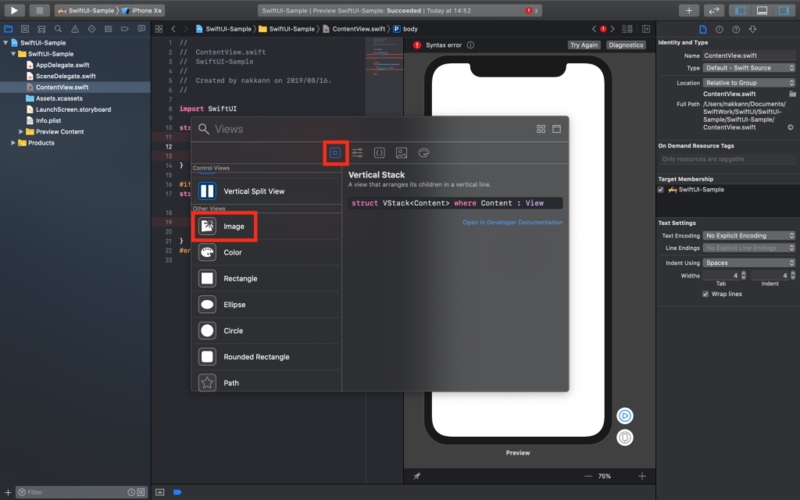Screen dimensions: 800x500
Task: Toggle the bottom debug area panel
Action: (762, 10)
